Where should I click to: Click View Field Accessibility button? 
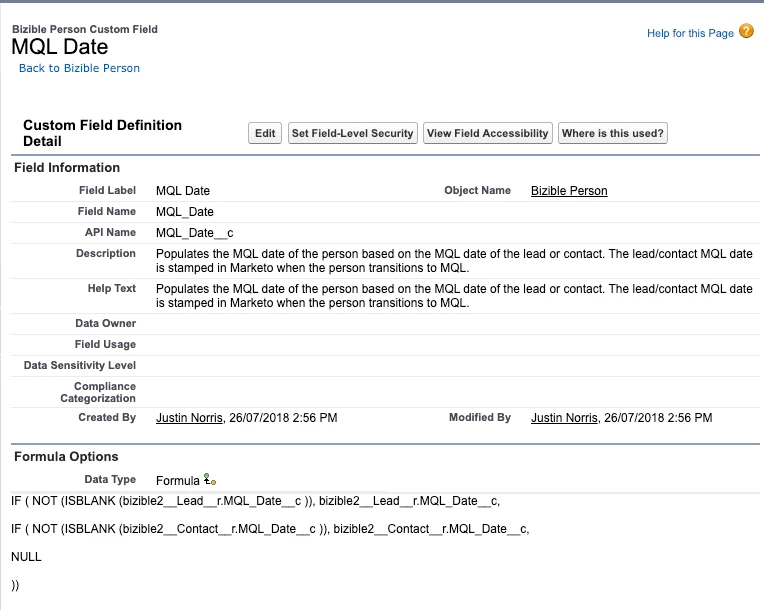point(488,133)
